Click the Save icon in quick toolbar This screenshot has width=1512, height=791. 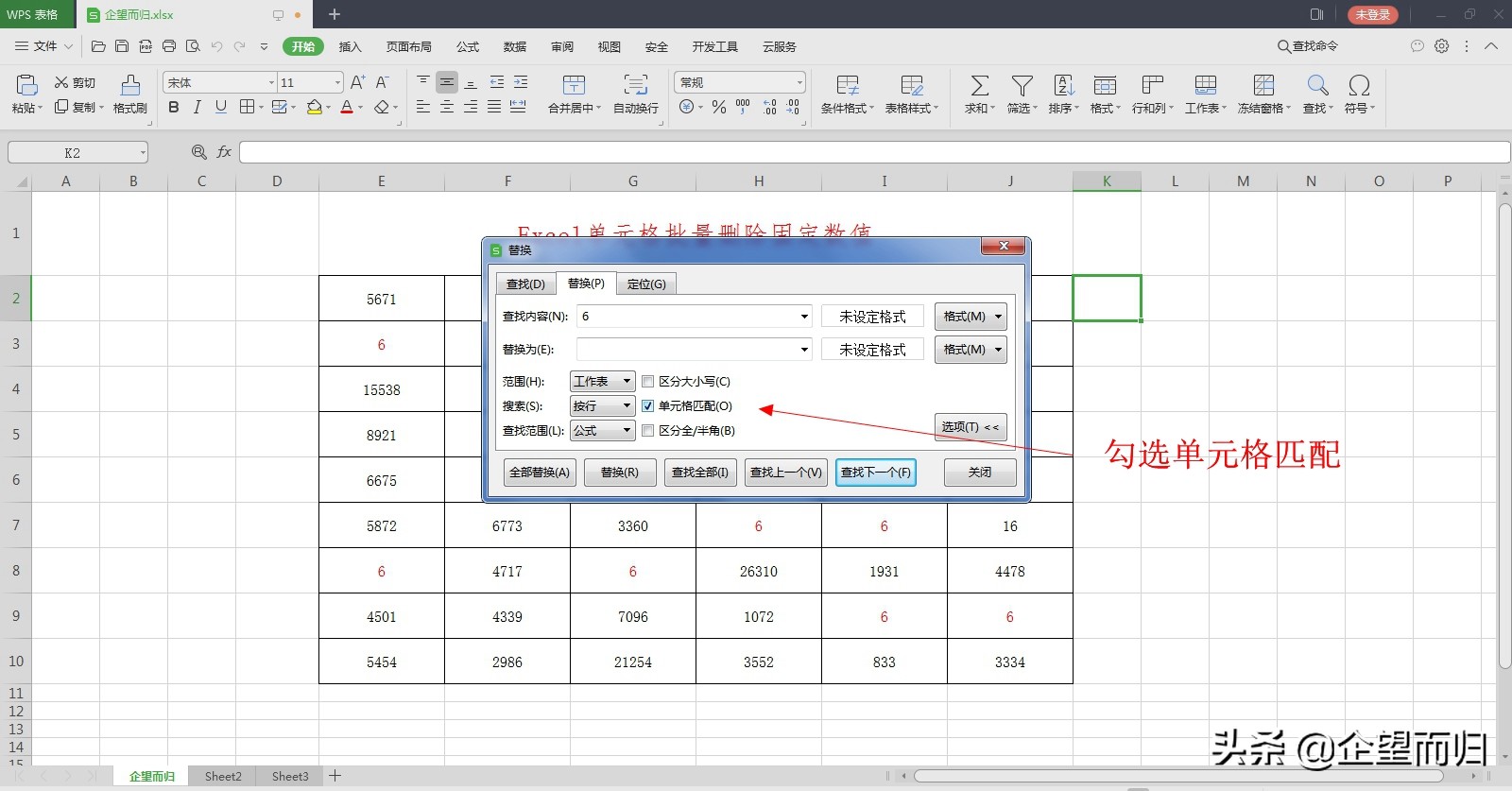[122, 46]
